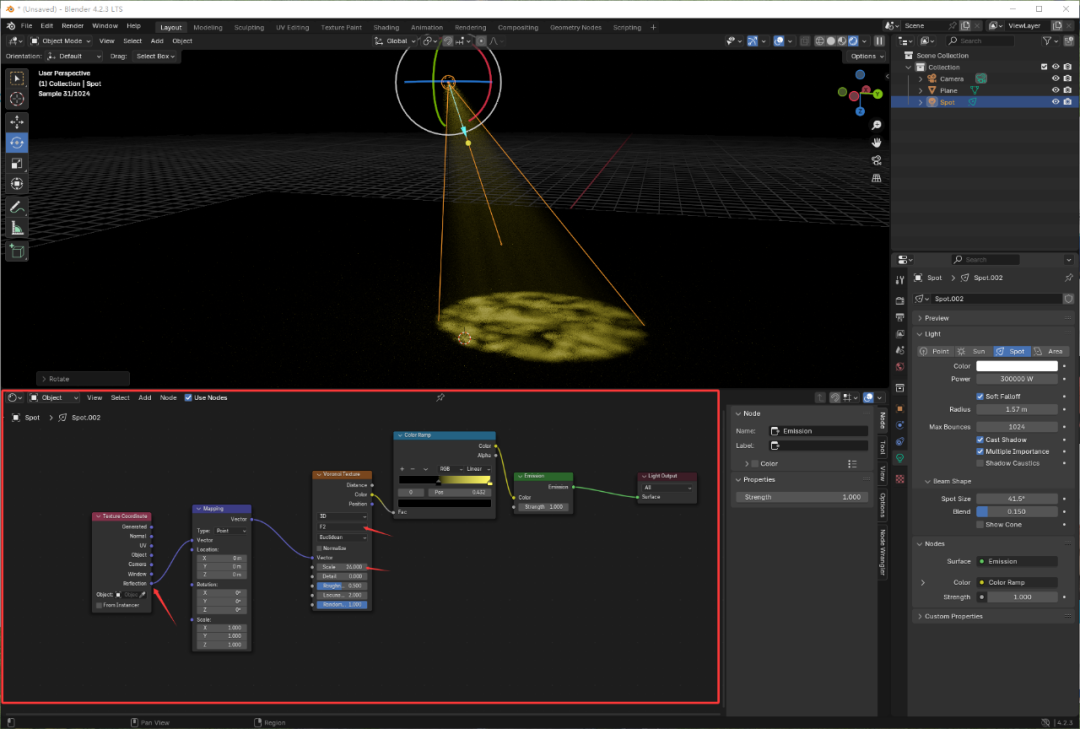Open the Object Mode dropdown
The height and width of the screenshot is (729, 1080).
point(60,41)
